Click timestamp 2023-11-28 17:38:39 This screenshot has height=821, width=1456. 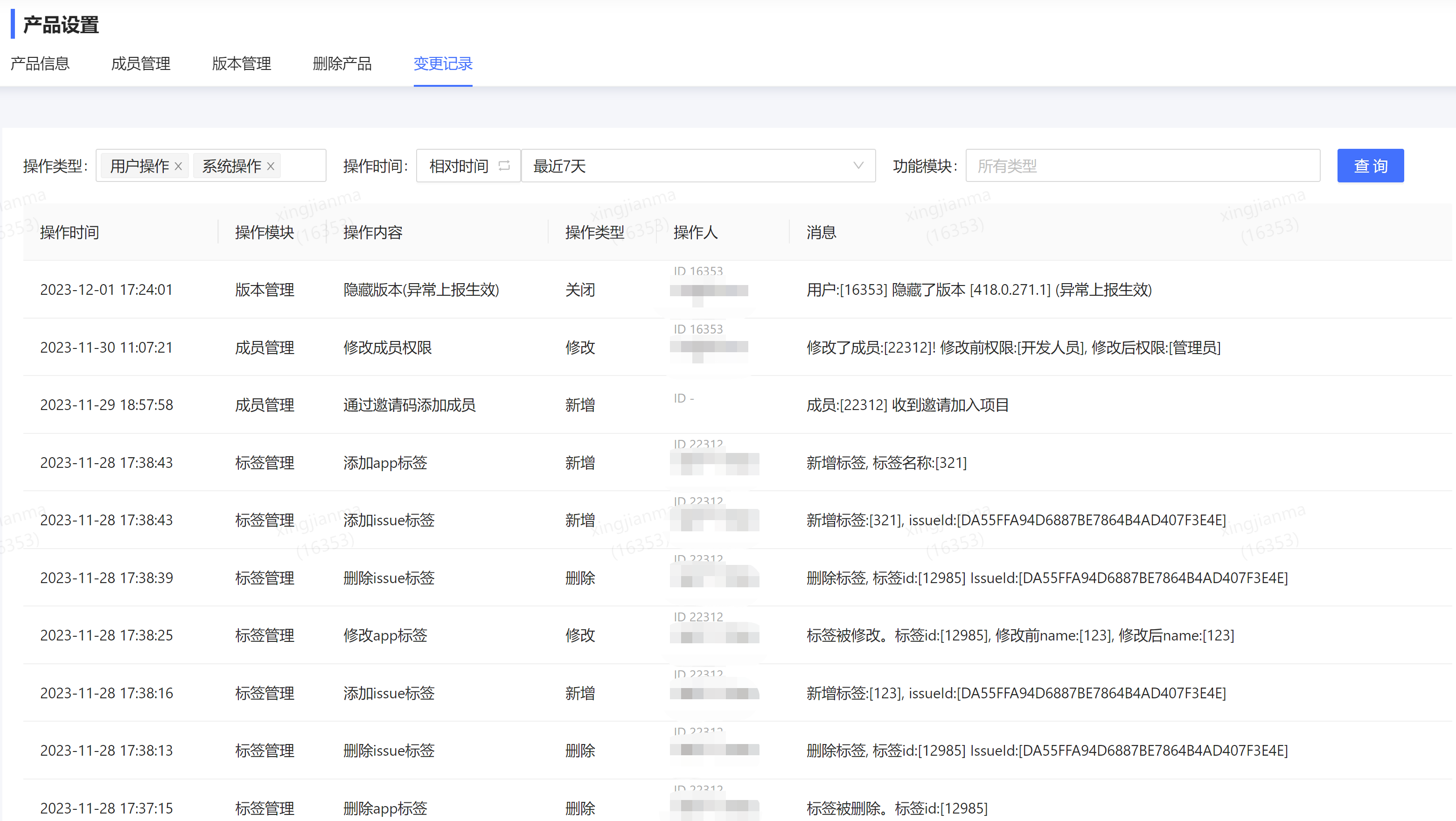[106, 578]
